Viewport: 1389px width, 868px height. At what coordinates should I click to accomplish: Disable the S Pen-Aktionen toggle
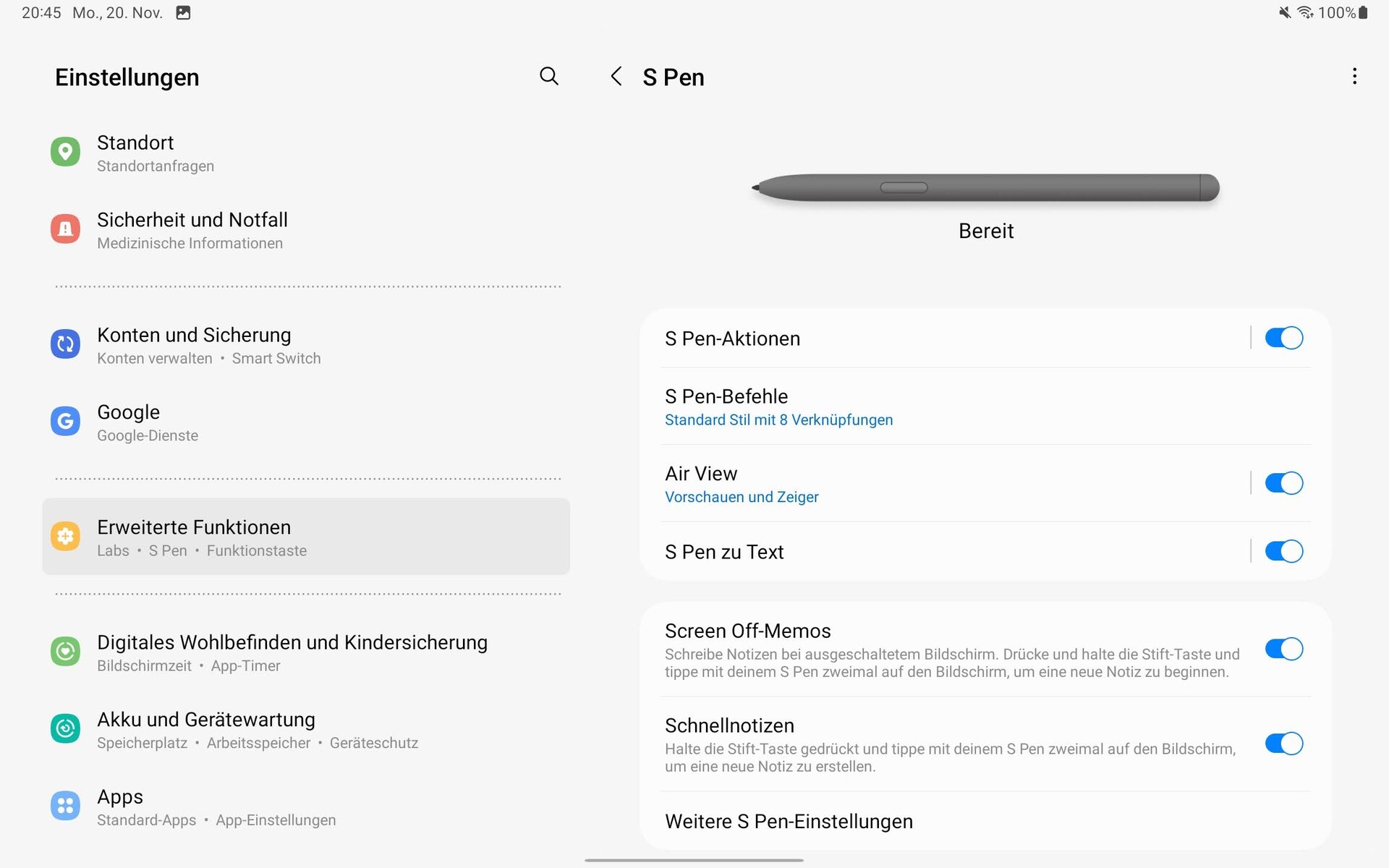(1283, 338)
